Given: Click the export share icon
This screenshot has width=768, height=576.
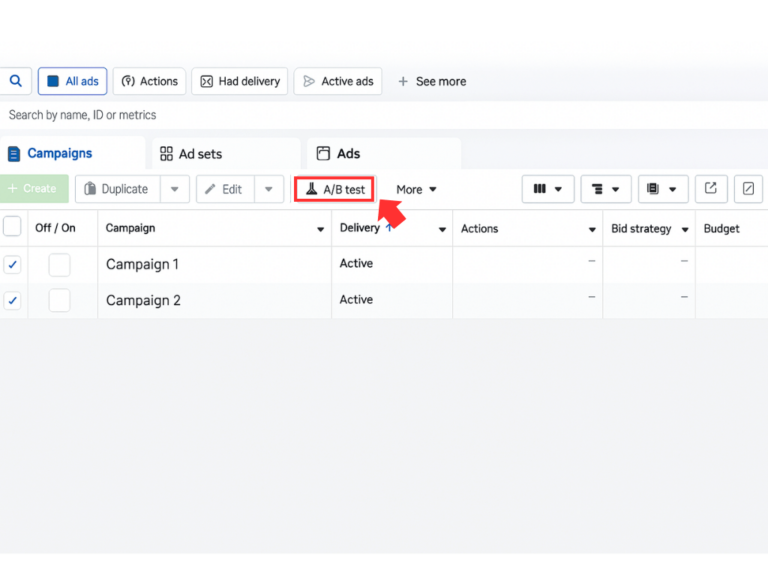Looking at the screenshot, I should point(711,189).
